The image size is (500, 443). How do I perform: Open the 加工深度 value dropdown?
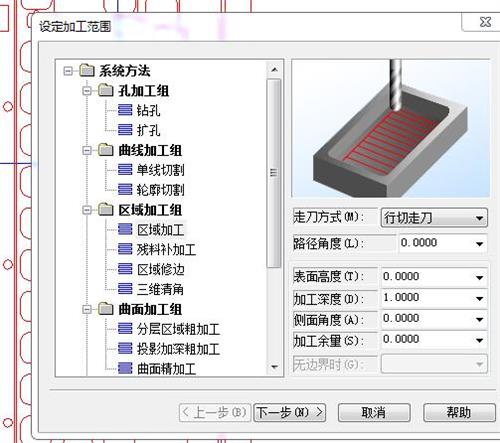point(479,298)
